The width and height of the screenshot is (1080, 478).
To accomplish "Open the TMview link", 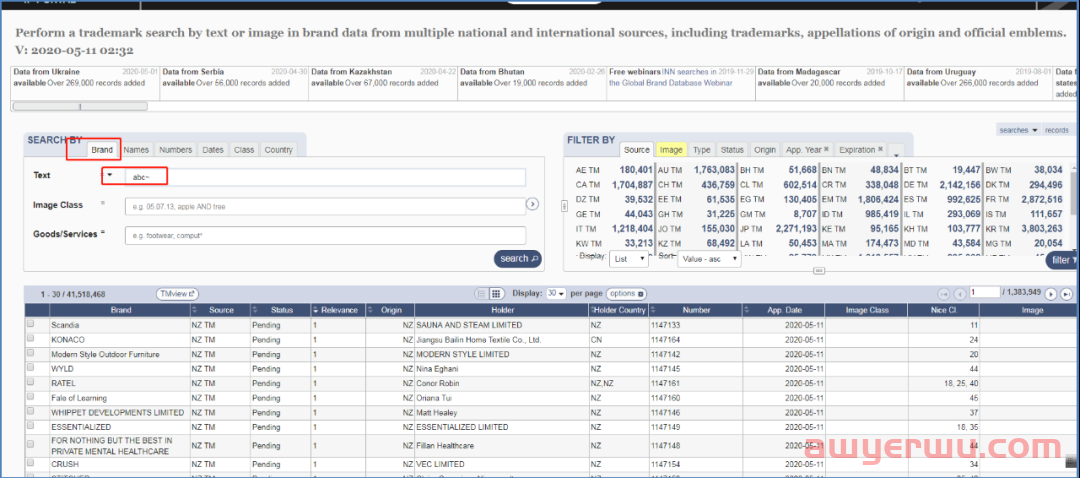I will (177, 294).
